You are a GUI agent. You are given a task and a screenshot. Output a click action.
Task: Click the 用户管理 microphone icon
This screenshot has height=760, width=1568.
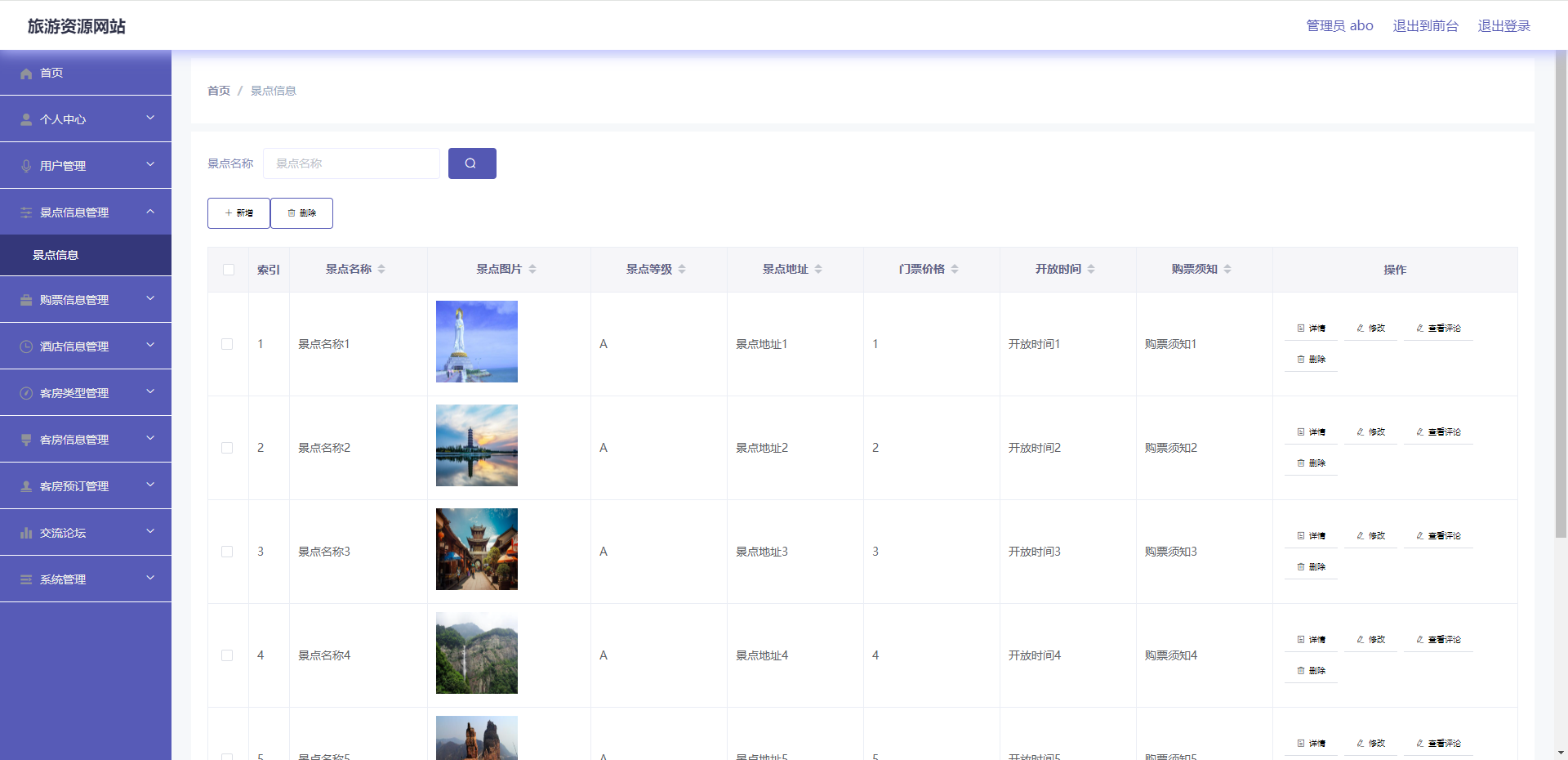26,166
